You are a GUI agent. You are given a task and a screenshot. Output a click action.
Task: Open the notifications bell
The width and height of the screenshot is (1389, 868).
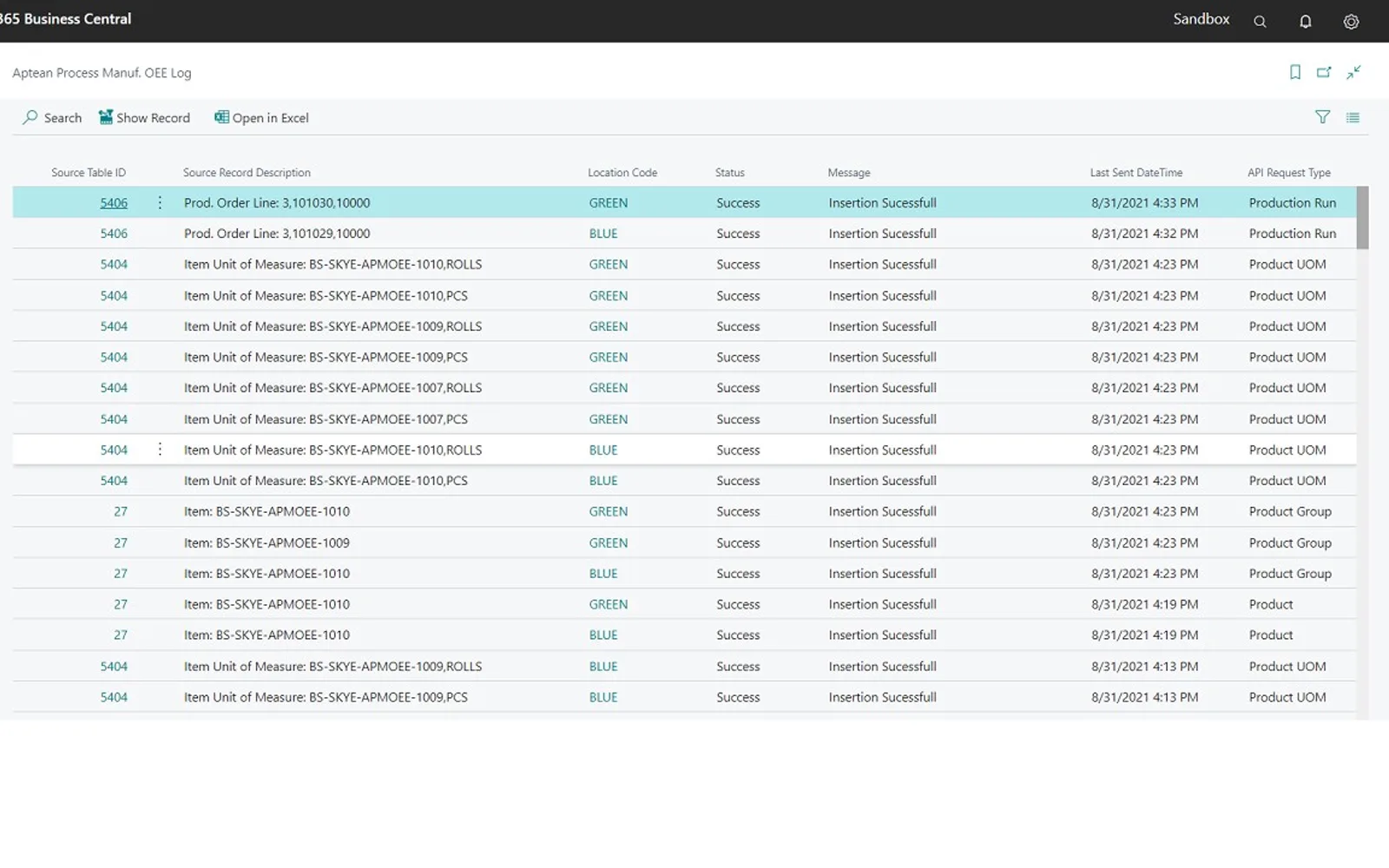coord(1305,22)
